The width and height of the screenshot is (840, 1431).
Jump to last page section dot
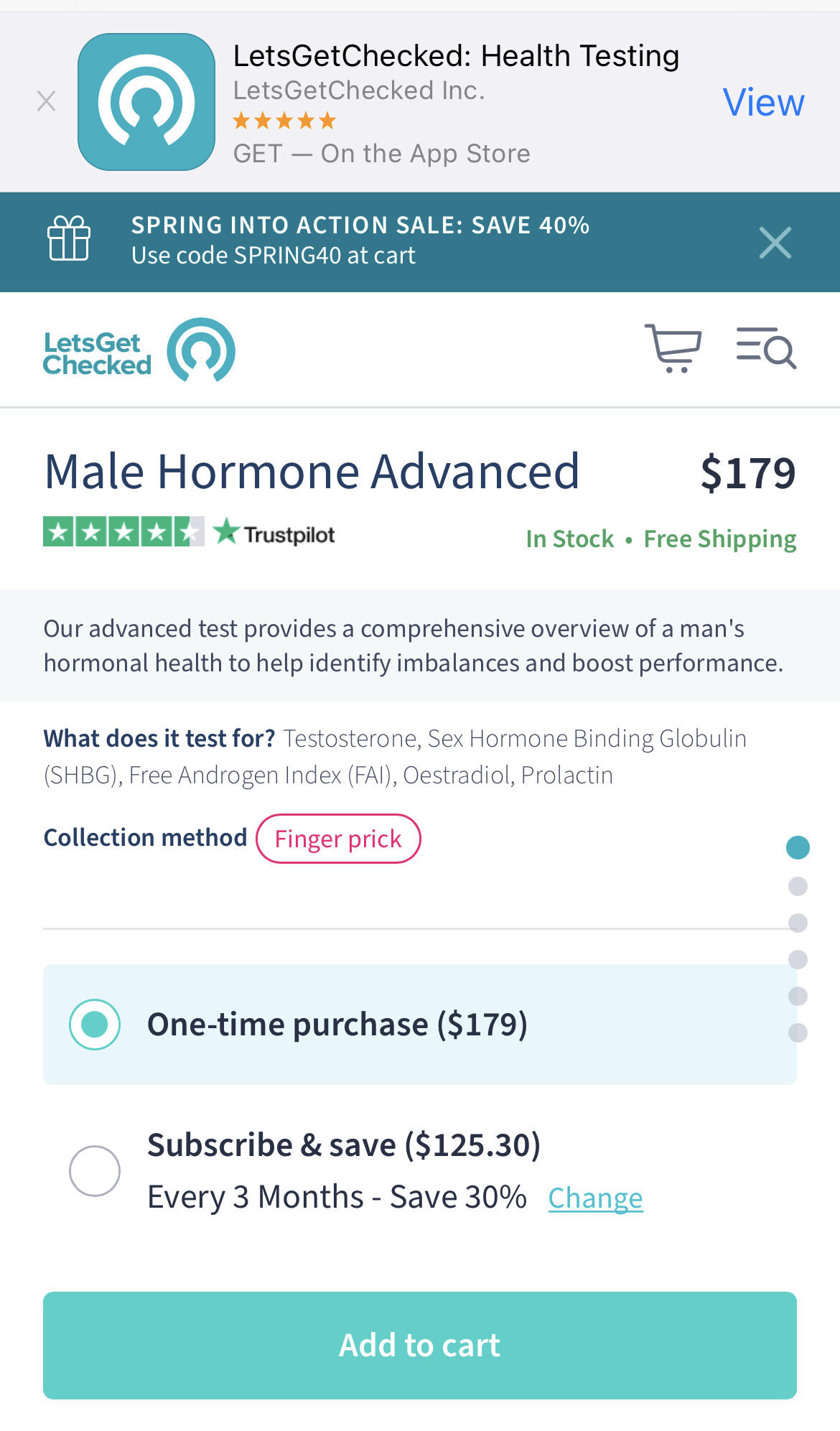pyautogui.click(x=798, y=1033)
